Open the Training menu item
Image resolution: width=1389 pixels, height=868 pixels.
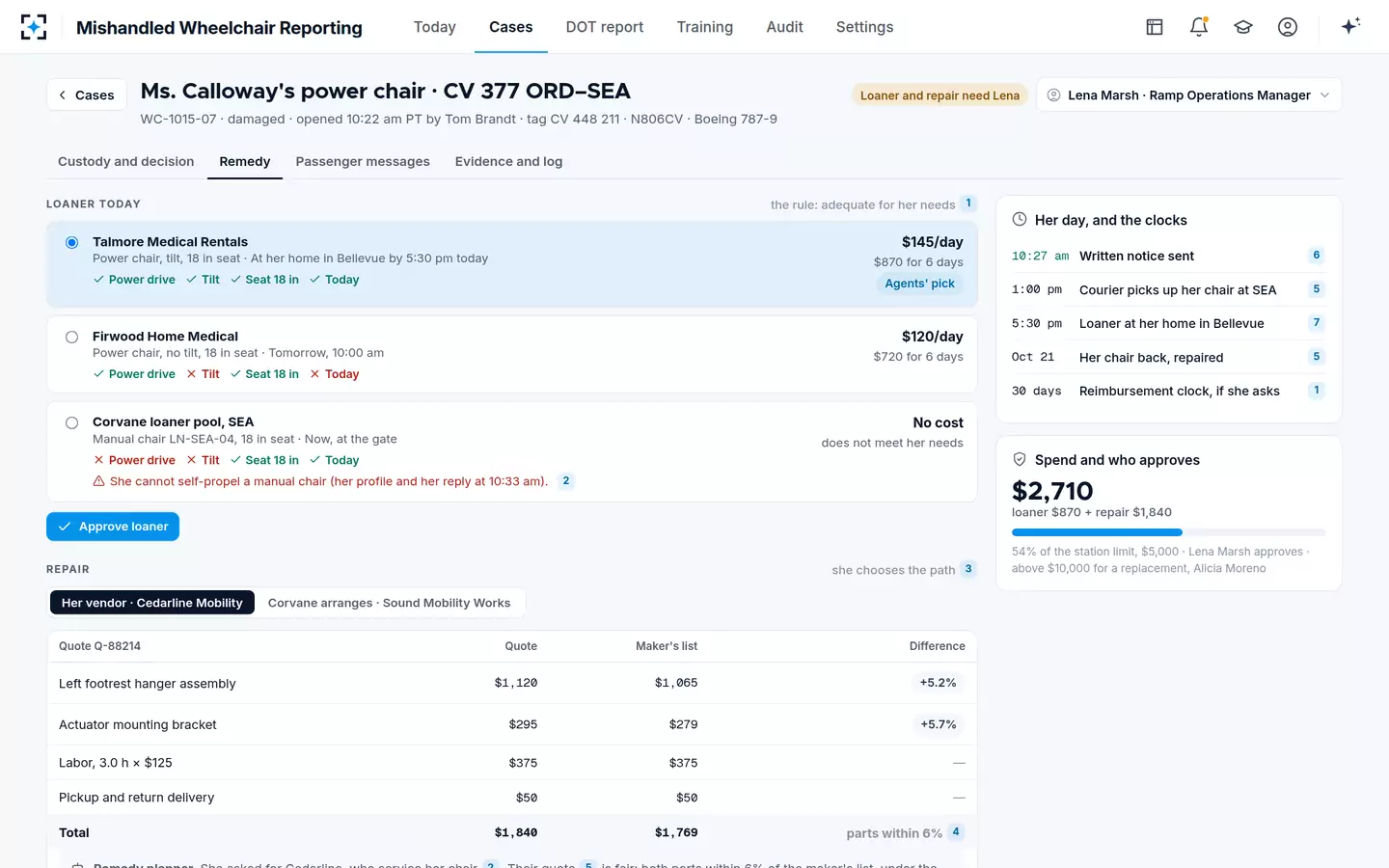[705, 27]
